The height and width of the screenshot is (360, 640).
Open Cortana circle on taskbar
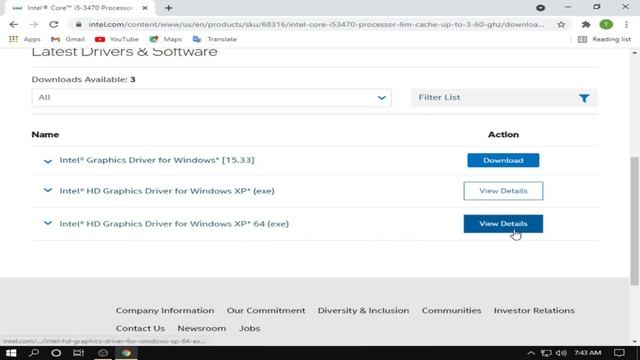click(x=56, y=353)
